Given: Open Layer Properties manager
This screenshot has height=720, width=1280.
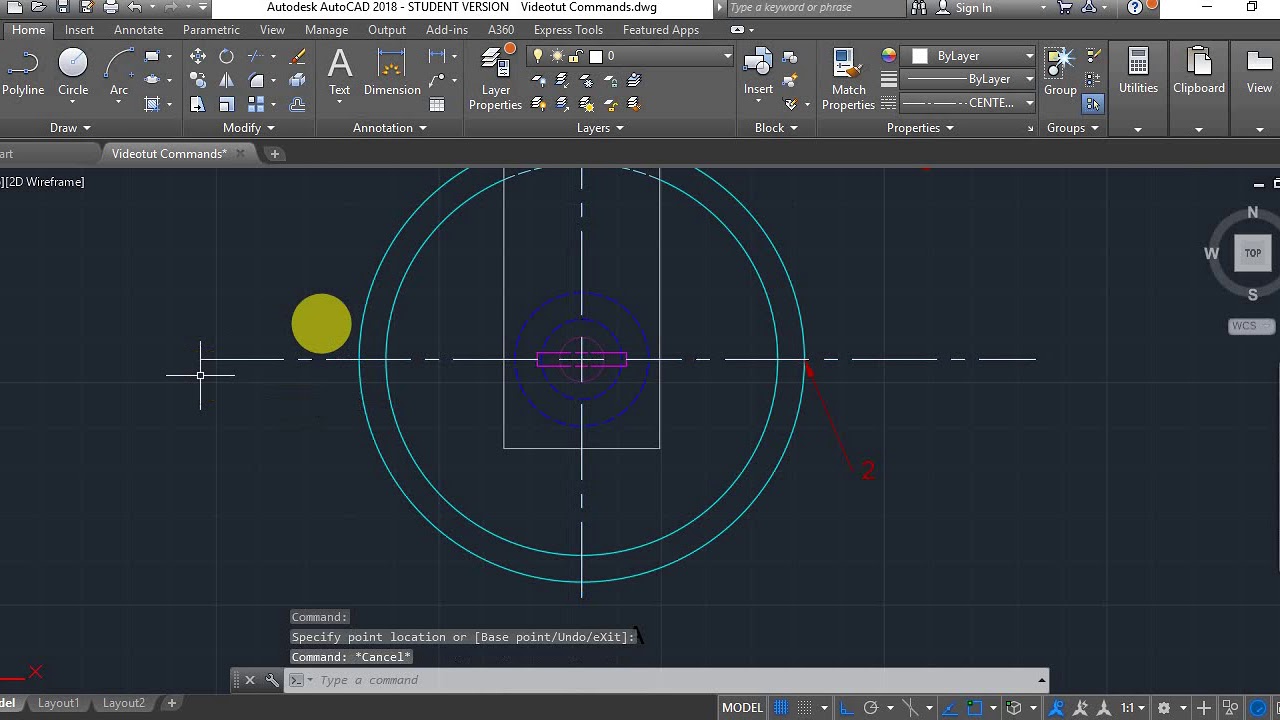Looking at the screenshot, I should pyautogui.click(x=496, y=78).
